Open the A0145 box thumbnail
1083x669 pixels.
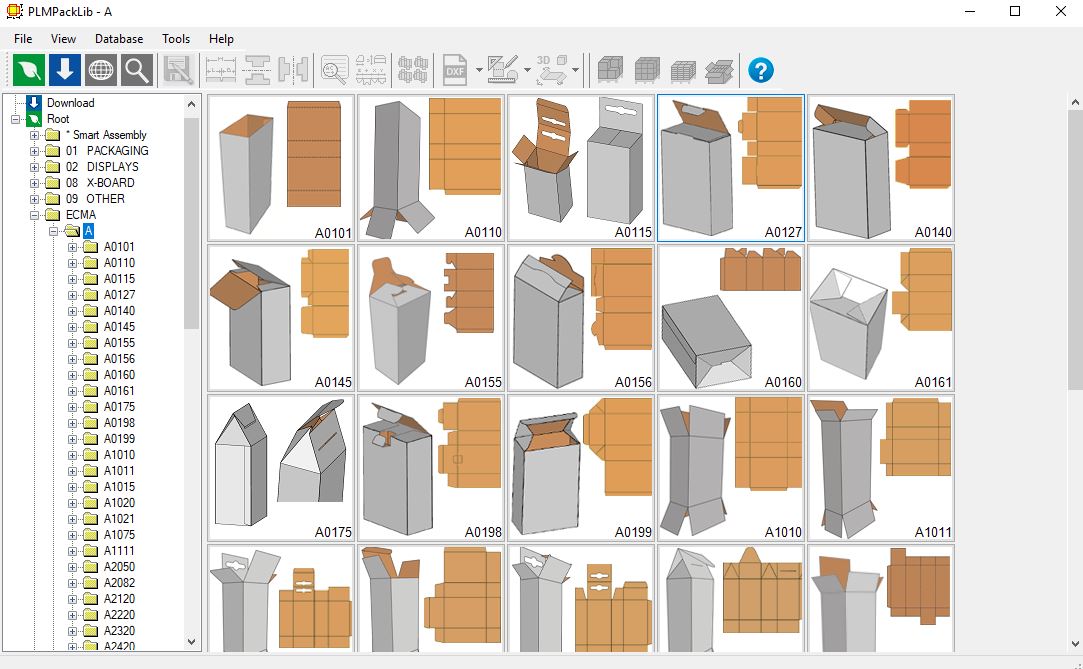click(x=280, y=318)
